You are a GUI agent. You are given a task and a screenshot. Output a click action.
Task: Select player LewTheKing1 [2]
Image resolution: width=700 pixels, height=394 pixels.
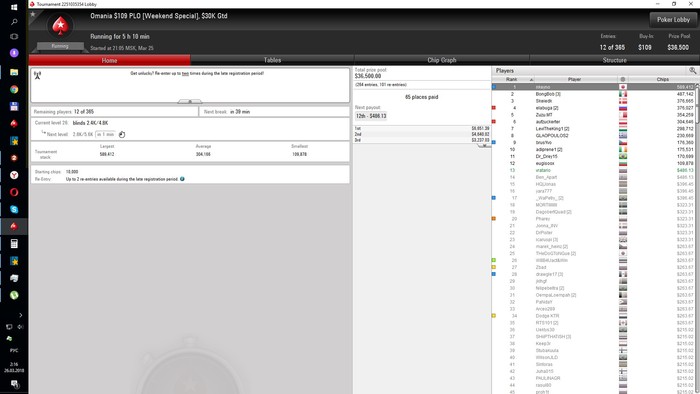pyautogui.click(x=552, y=129)
